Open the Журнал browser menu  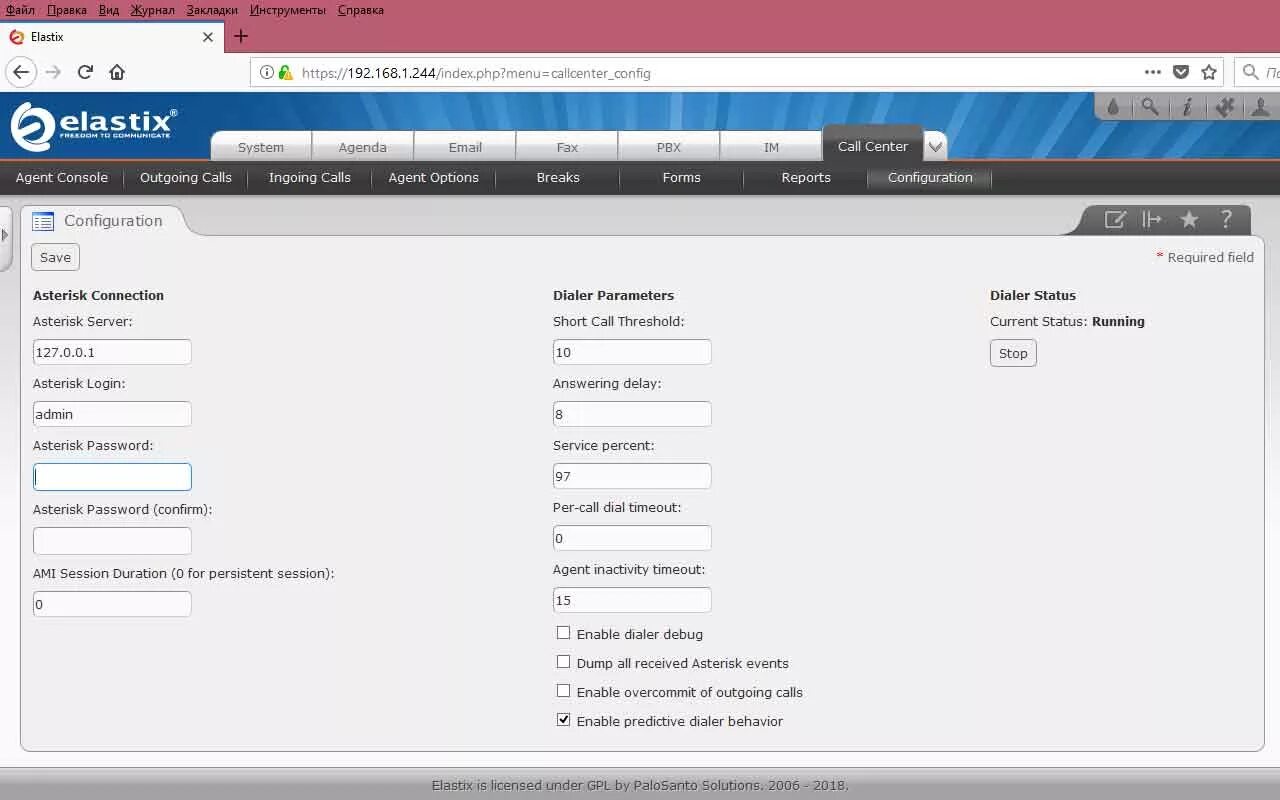coord(152,10)
